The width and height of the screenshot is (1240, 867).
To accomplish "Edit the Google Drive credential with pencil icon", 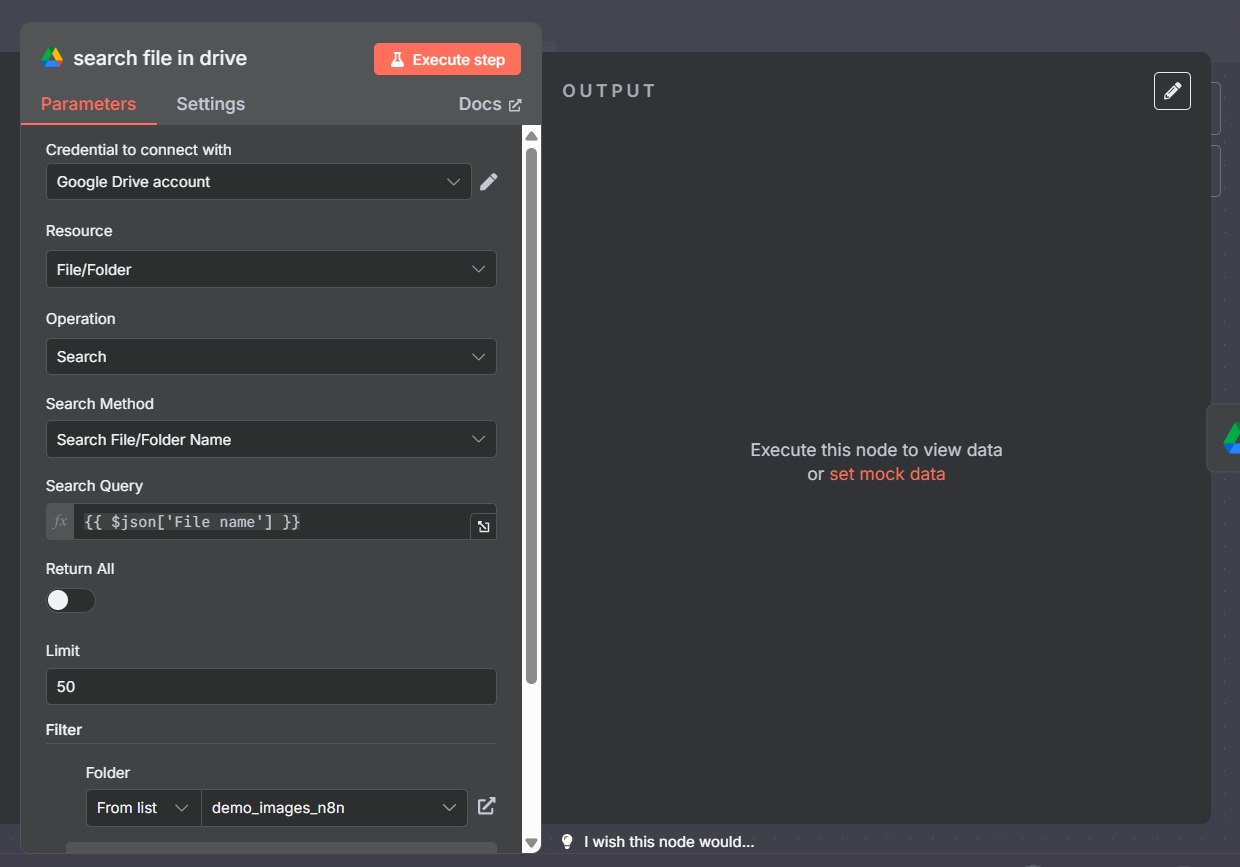I will (488, 182).
